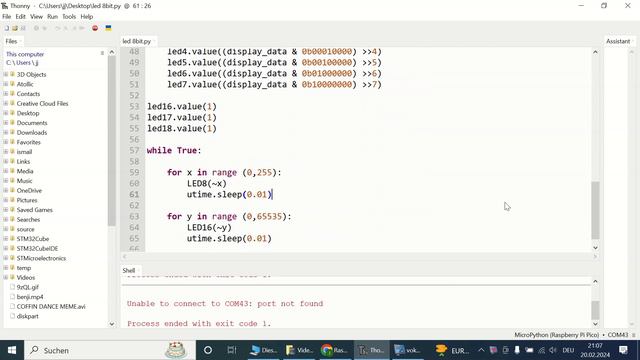The width and height of the screenshot is (640, 360).
Task: Click 'Process ended with exit code 1.' text
Action: tap(199, 324)
